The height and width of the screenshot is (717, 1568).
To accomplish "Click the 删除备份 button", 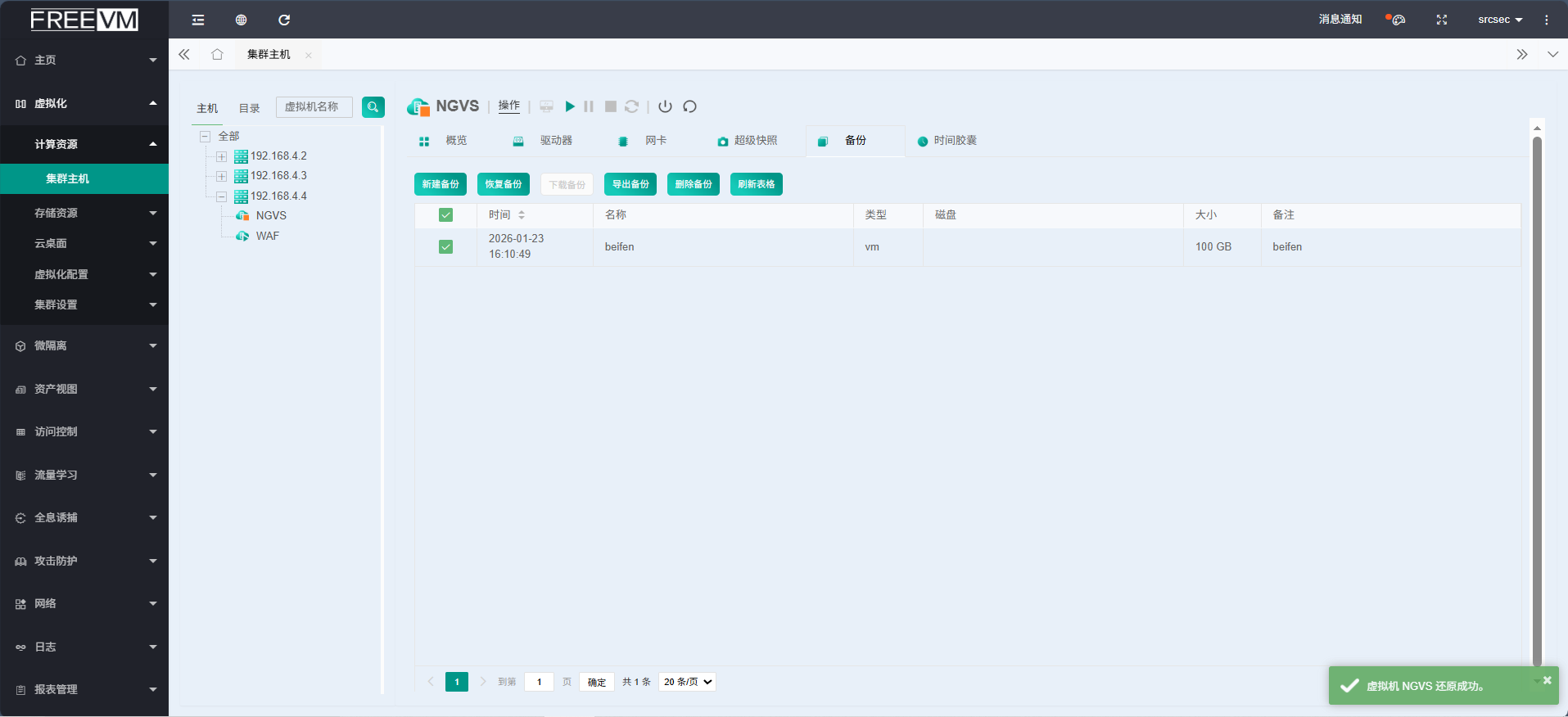I will [693, 184].
